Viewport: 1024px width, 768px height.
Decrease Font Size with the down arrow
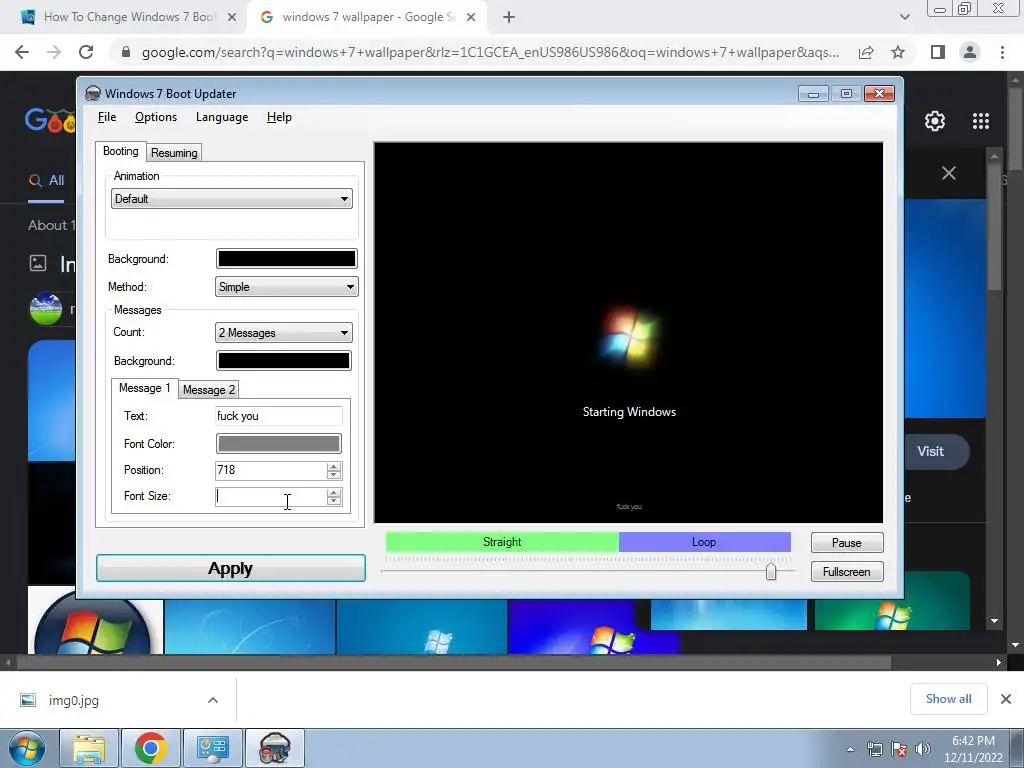coord(334,501)
